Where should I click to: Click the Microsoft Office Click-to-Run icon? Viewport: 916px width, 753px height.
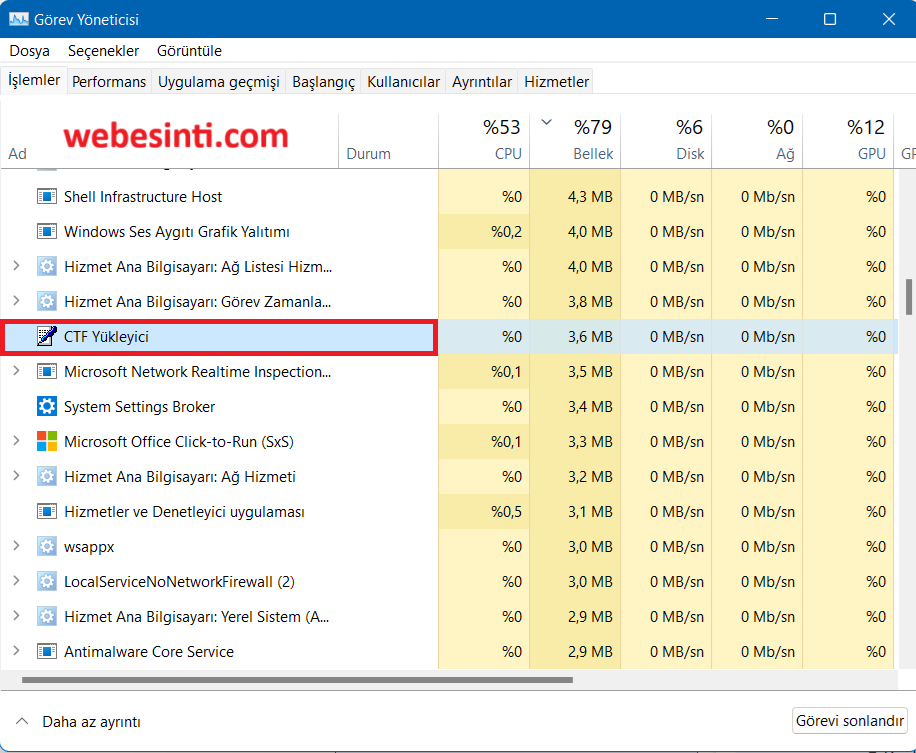point(46,442)
